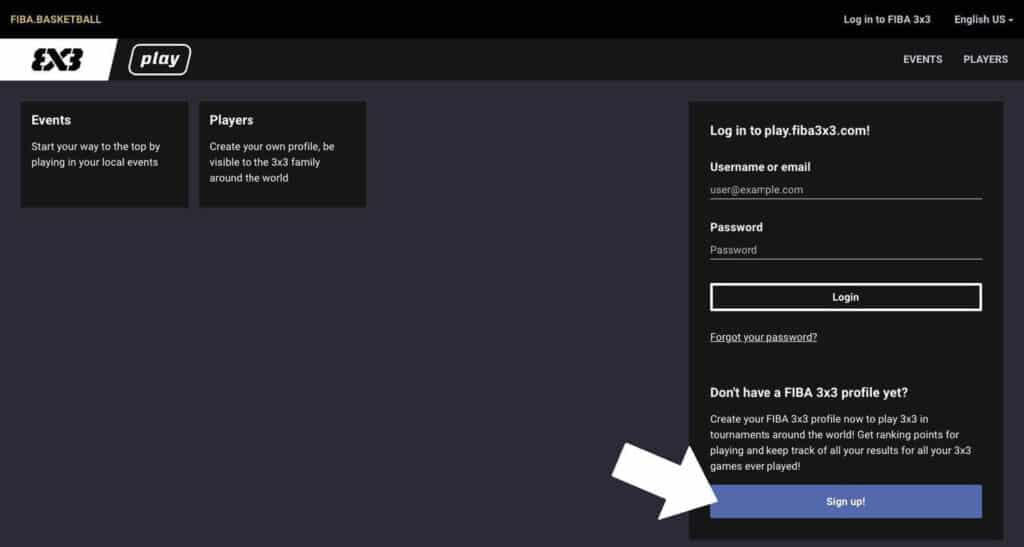Open the Events card
Screen dimensions: 1024x547
[x=104, y=155]
